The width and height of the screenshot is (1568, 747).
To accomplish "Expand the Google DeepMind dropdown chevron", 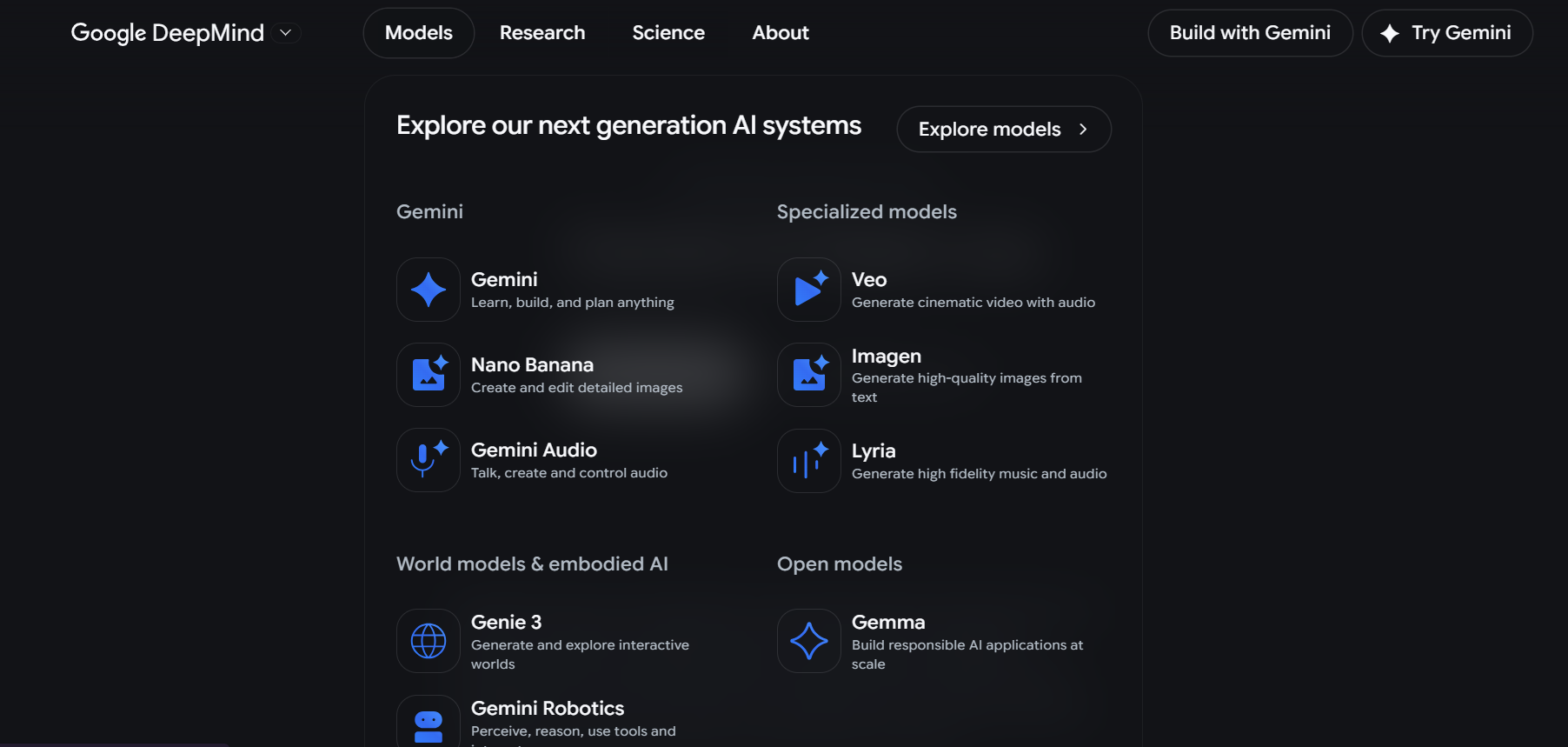I will point(285,33).
